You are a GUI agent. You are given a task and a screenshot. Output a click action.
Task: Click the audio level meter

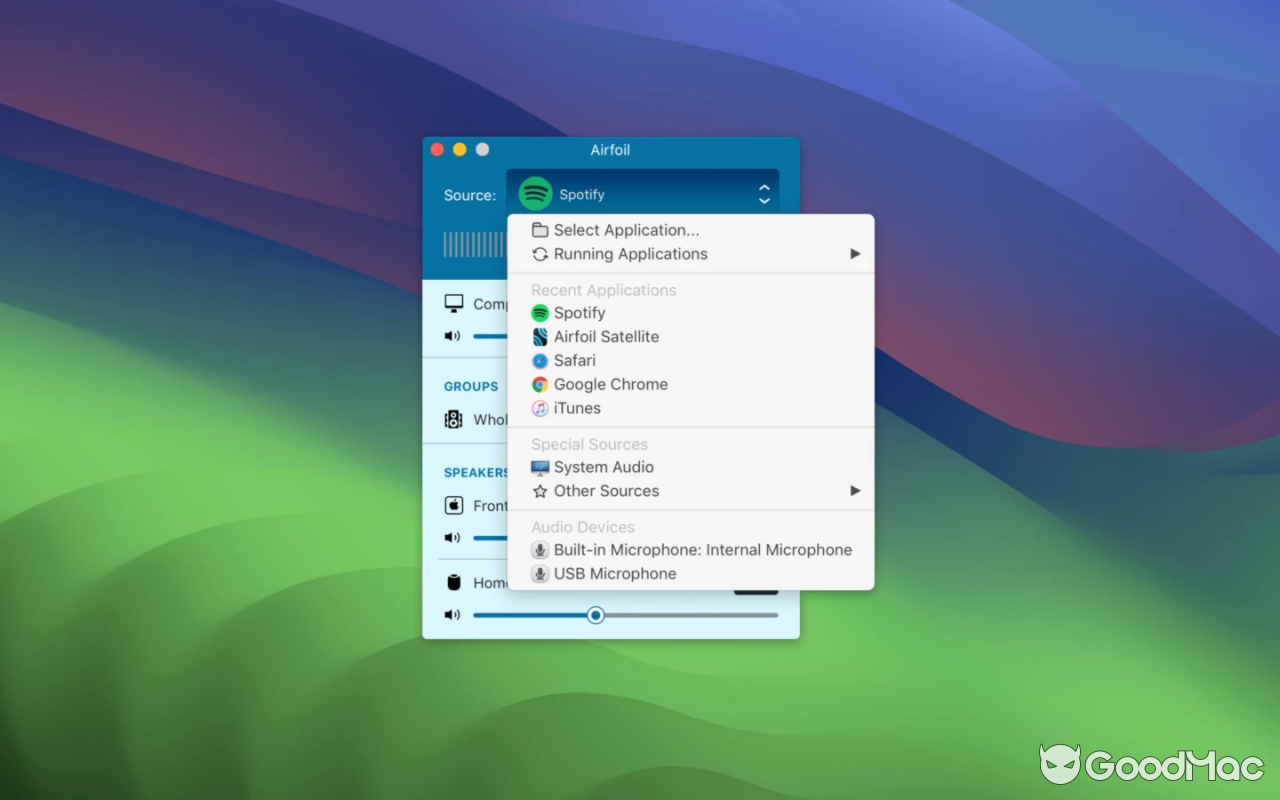coord(472,245)
